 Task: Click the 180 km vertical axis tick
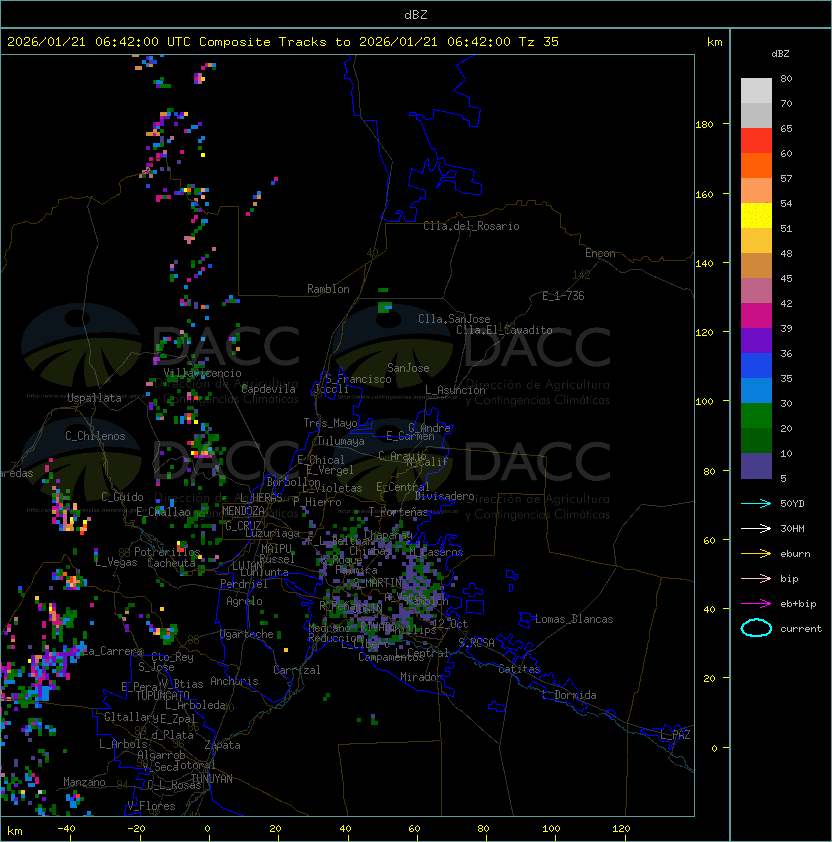coord(704,125)
